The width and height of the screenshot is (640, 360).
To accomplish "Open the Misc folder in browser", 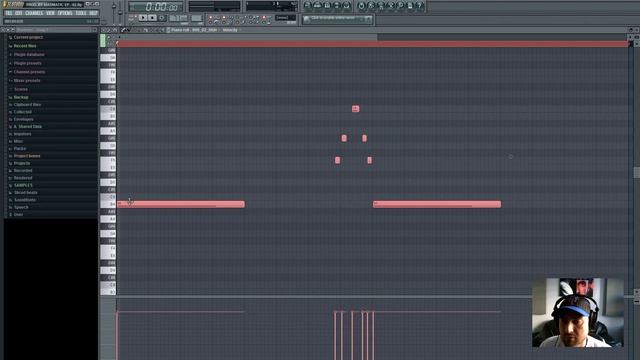I will (18, 141).
